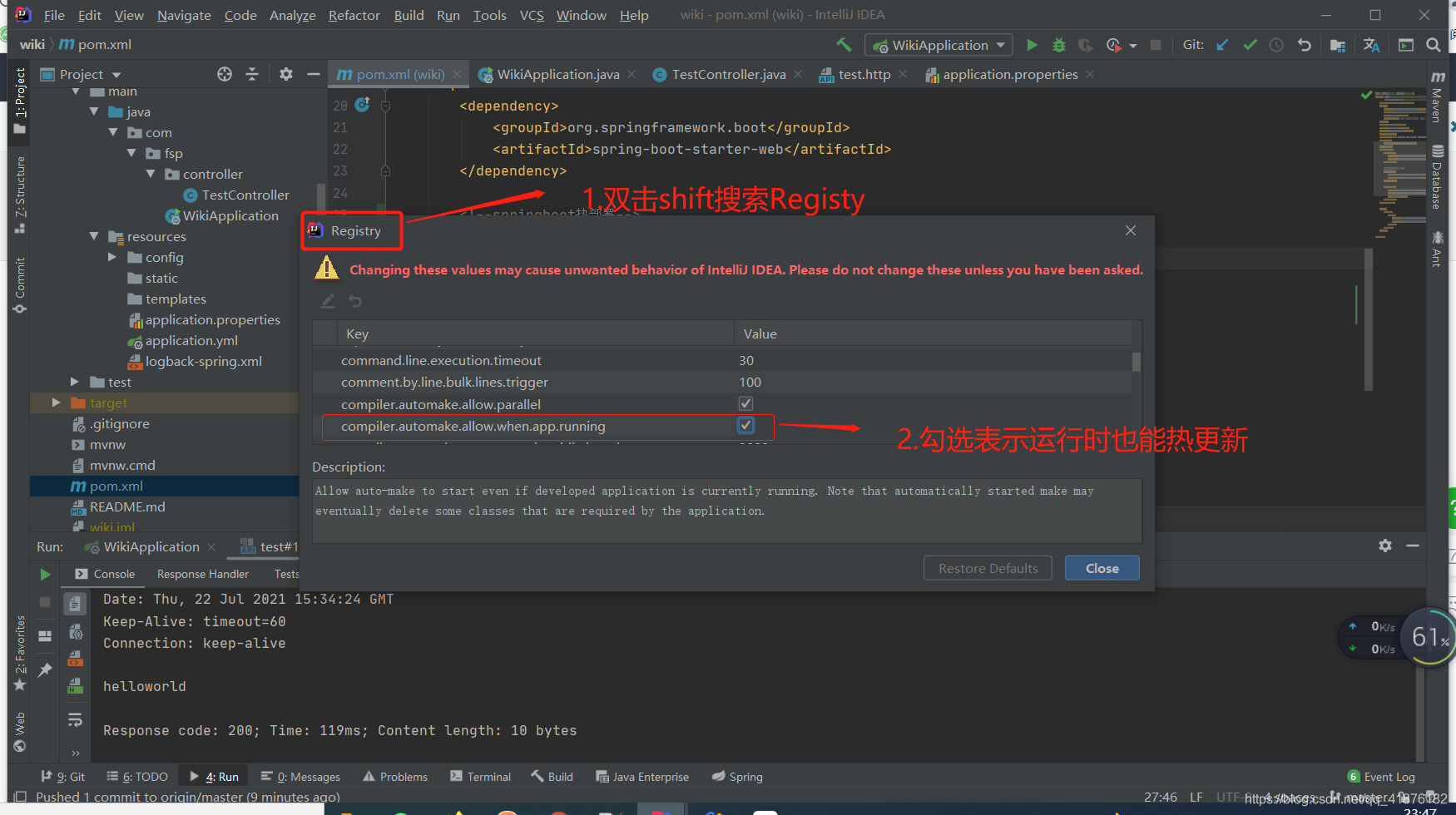Viewport: 1456px width, 815px height.
Task: Open the Ant tool window
Action: 1437,249
